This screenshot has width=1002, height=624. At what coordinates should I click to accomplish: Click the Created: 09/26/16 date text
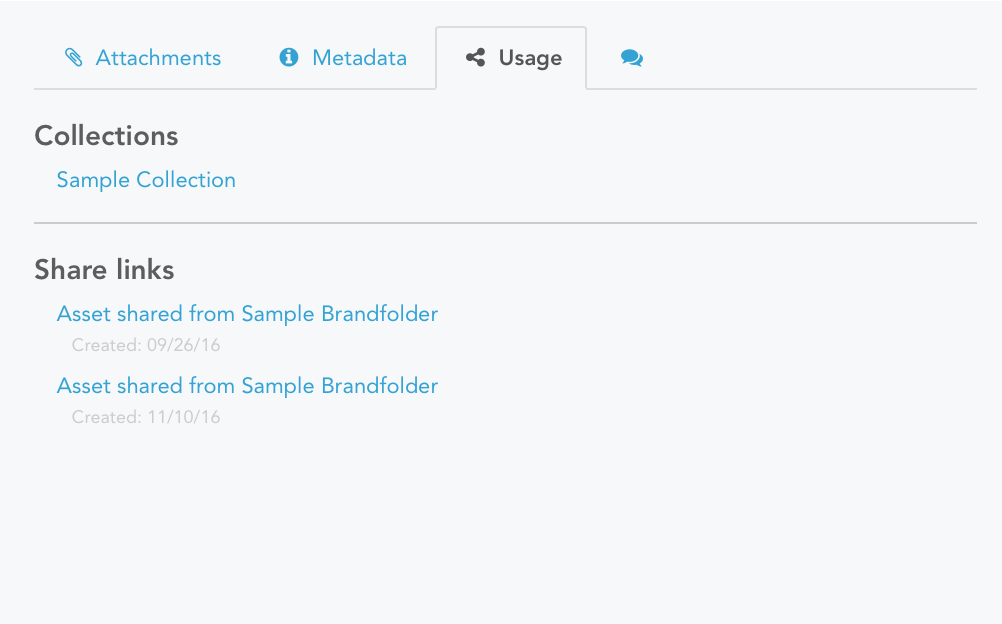pyautogui.click(x=146, y=345)
